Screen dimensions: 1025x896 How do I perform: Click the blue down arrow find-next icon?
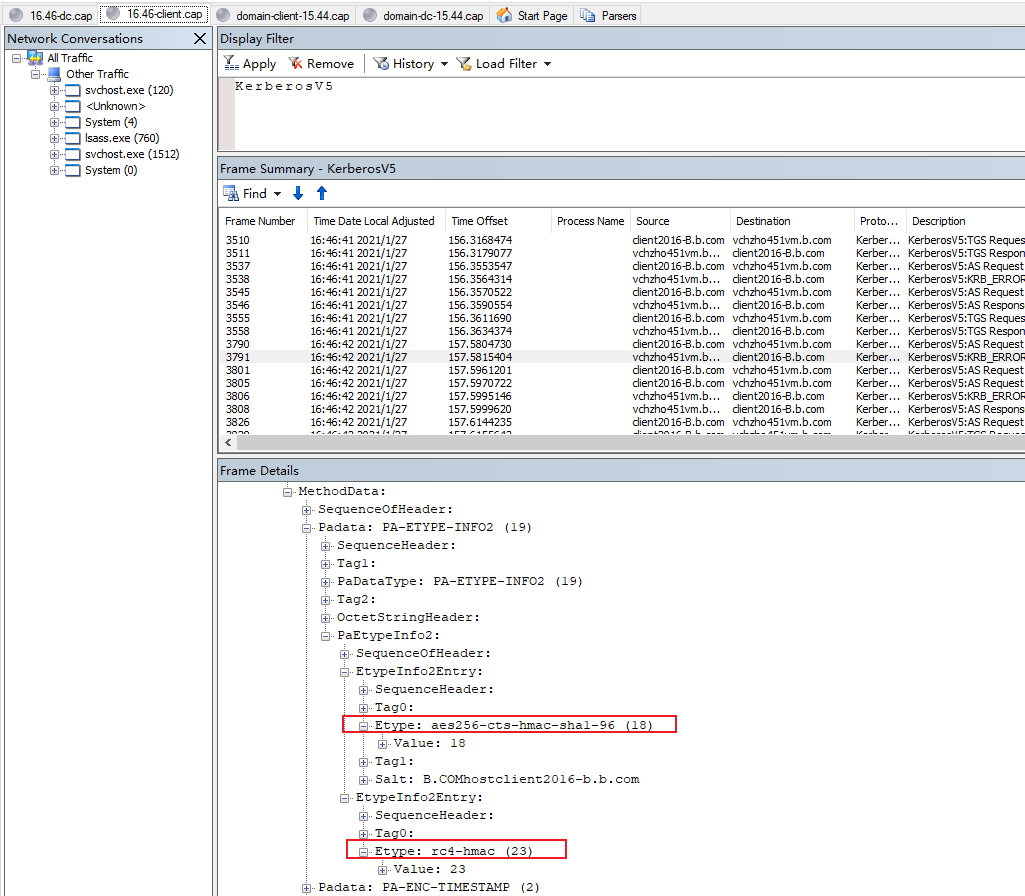[x=298, y=193]
